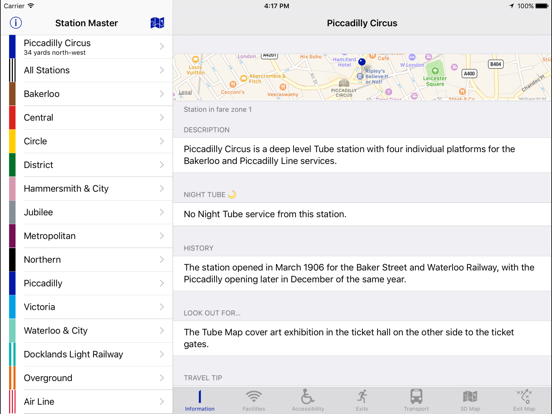Tap the station description text
Viewport: 552px width, 414px height.
coord(349,155)
